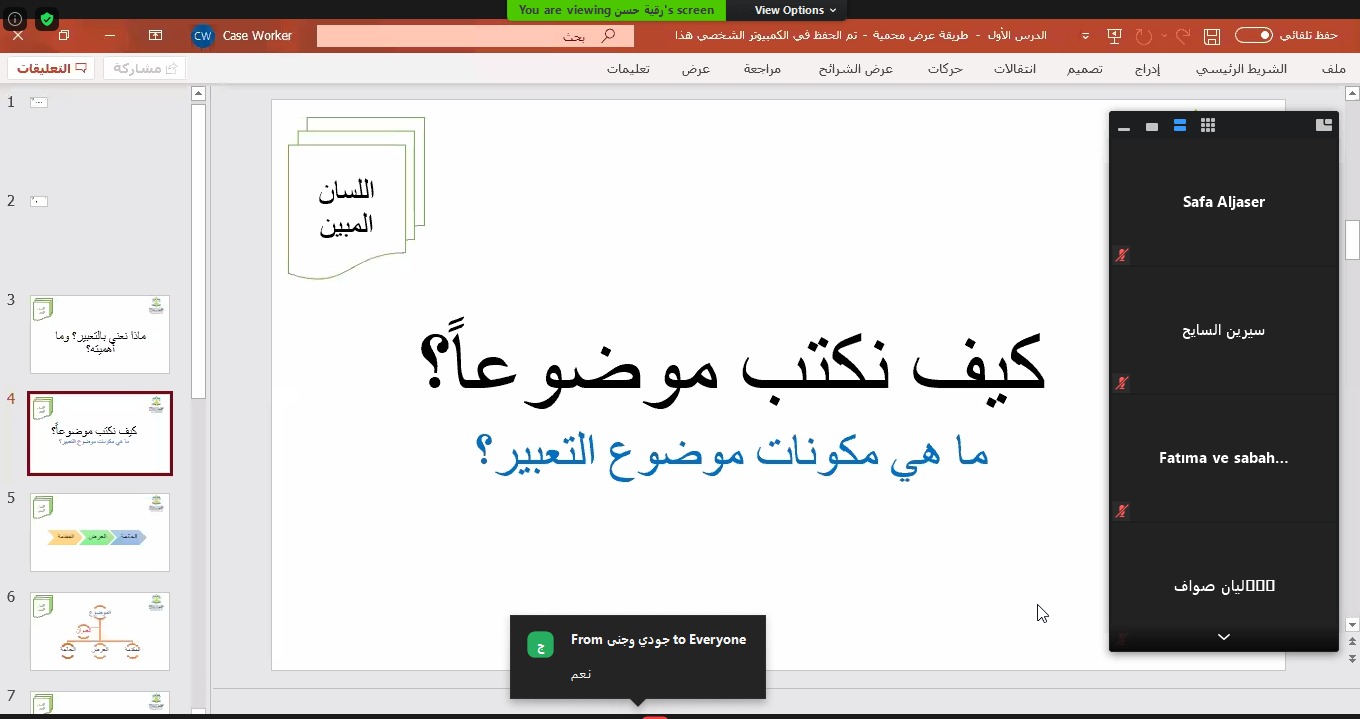Open the مراجعة (Review) tab
The height and width of the screenshot is (719, 1360).
click(x=762, y=69)
